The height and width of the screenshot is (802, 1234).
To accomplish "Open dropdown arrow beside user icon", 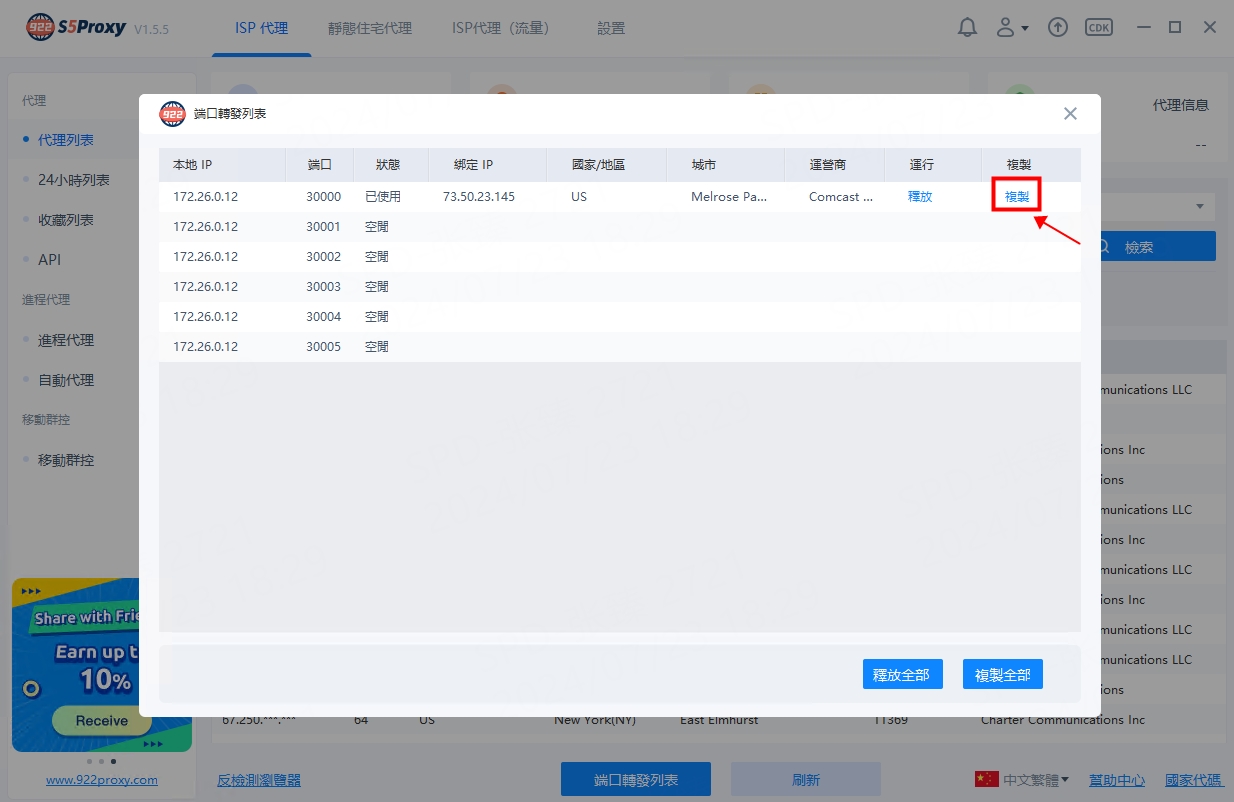I will point(1025,29).
